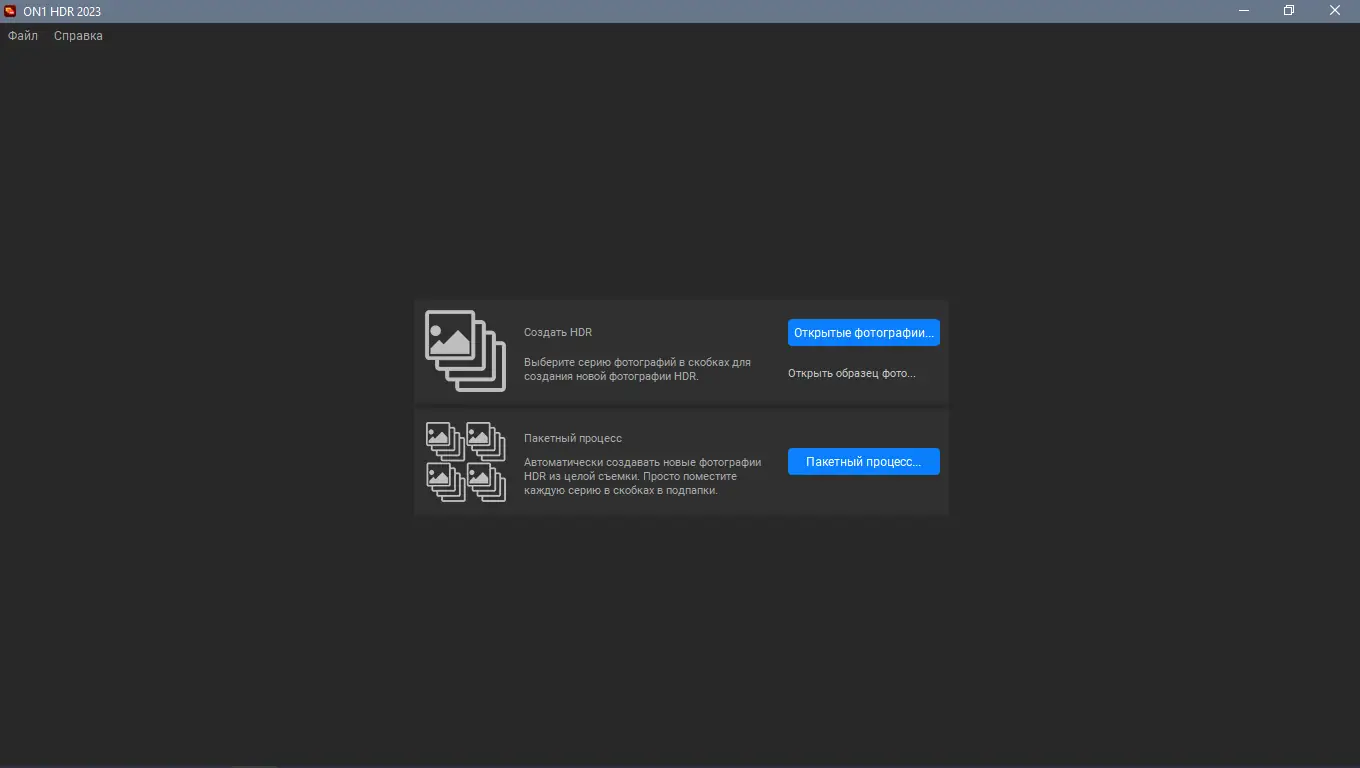This screenshot has height=768, width=1360.
Task: Click the four-stack batch process icon
Action: click(465, 461)
